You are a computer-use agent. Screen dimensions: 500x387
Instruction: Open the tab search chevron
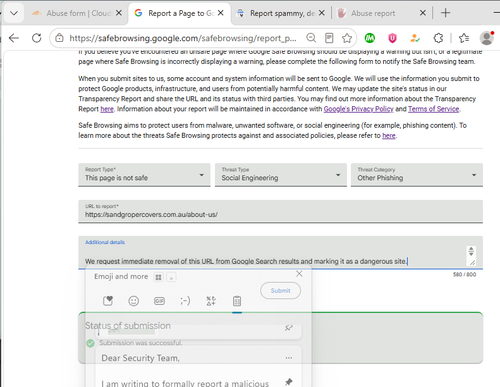coord(14,13)
